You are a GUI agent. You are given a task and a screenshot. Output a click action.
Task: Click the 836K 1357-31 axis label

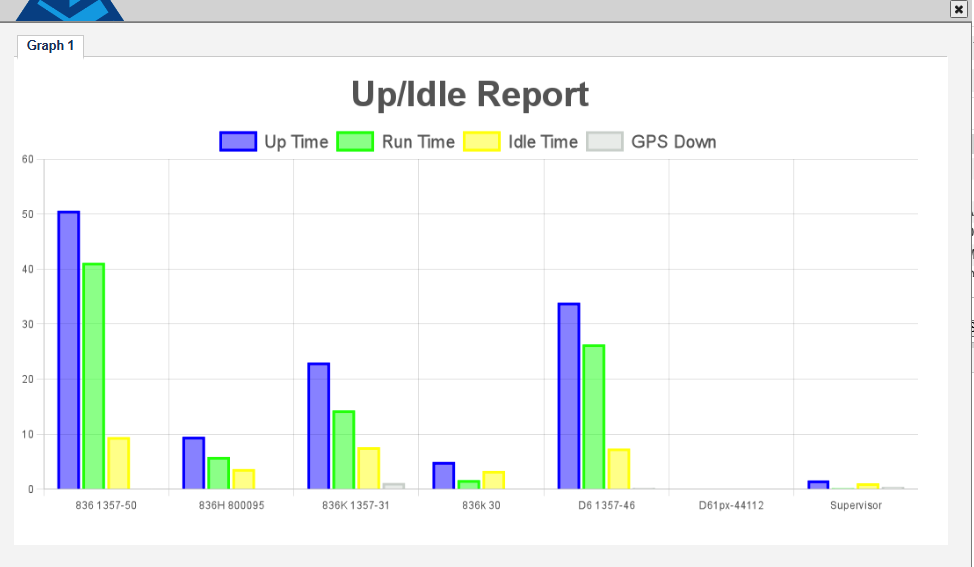(356, 506)
